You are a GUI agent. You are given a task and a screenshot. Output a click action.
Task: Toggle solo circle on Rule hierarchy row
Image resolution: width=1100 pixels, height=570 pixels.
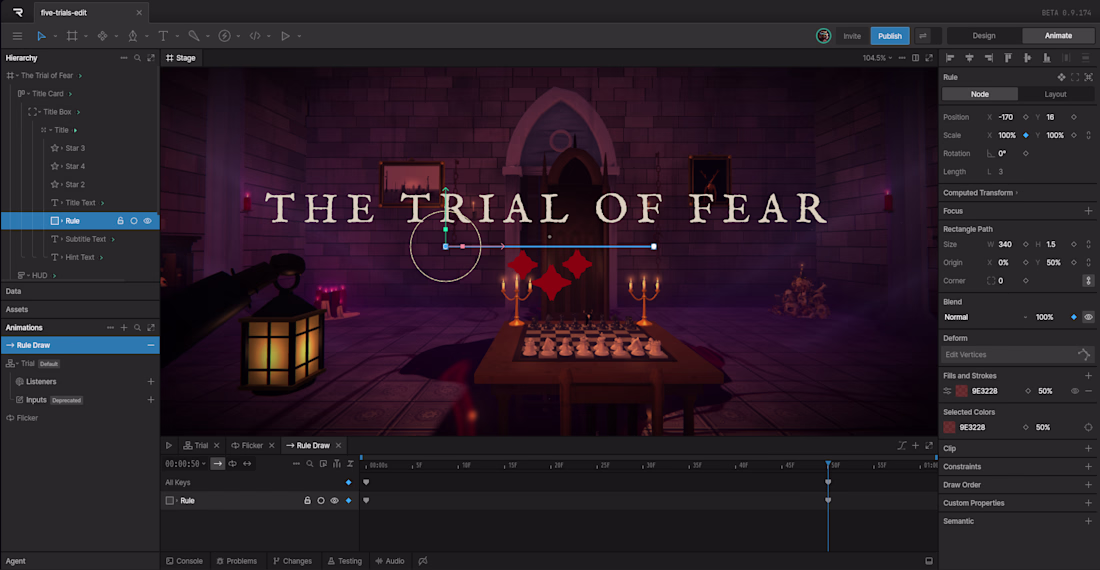coord(133,221)
